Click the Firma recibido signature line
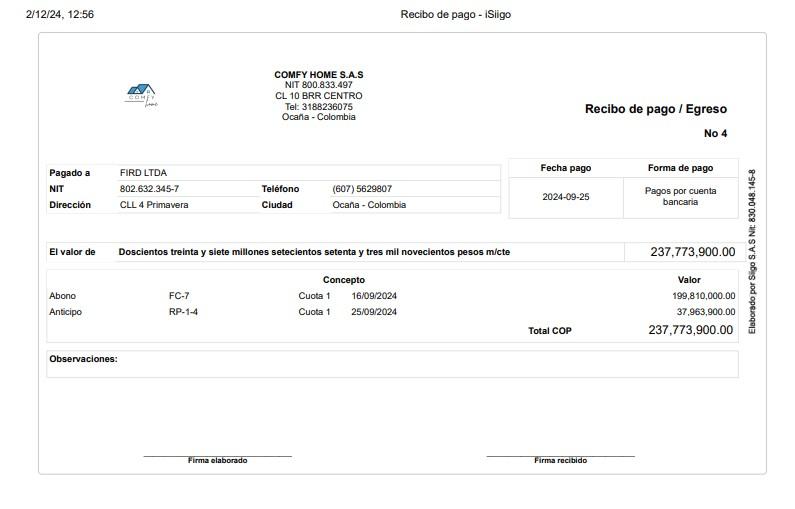795x509 pixels. pos(560,458)
